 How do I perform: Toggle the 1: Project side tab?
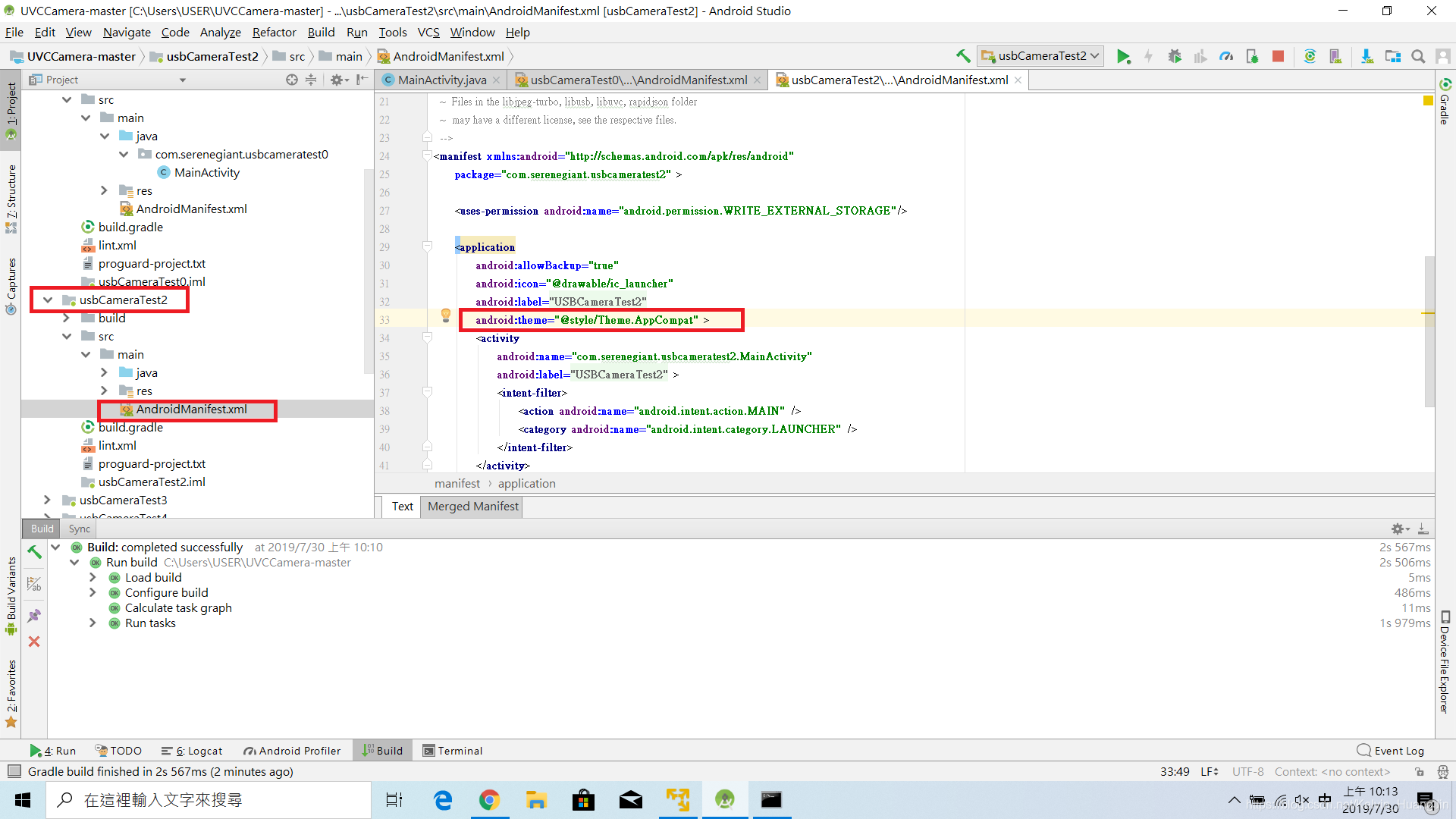coord(11,111)
